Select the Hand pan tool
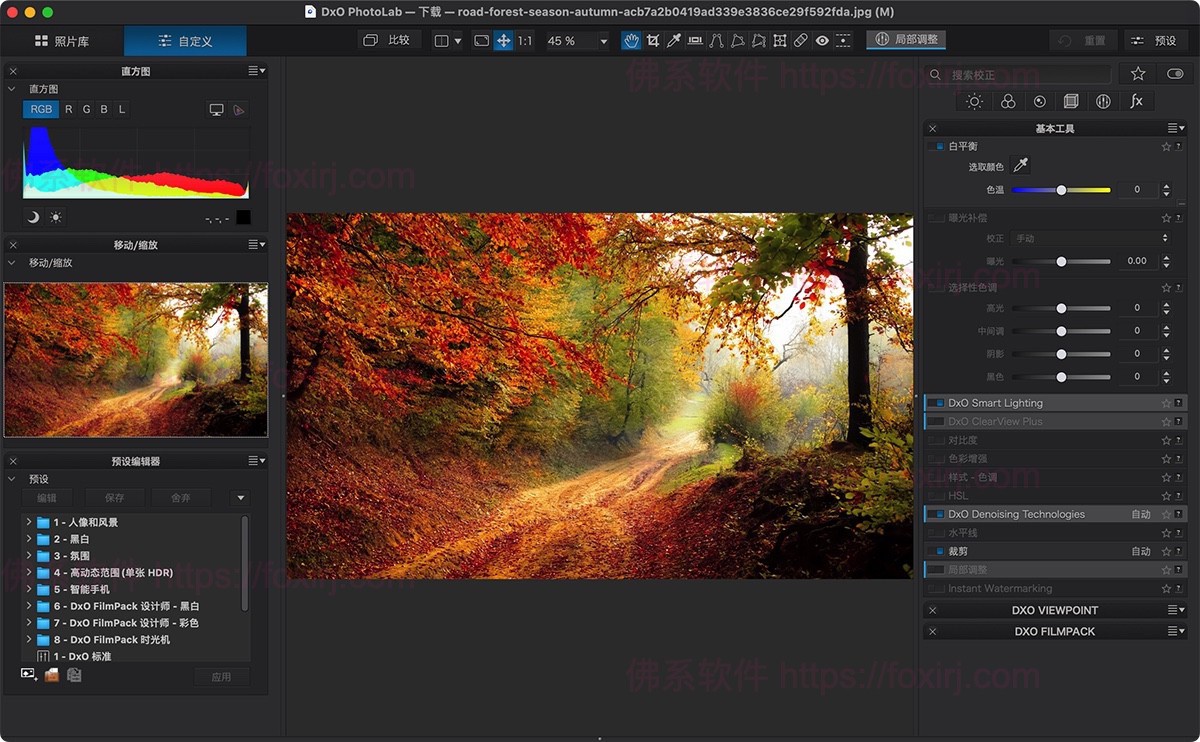The width and height of the screenshot is (1200, 742). pyautogui.click(x=631, y=40)
